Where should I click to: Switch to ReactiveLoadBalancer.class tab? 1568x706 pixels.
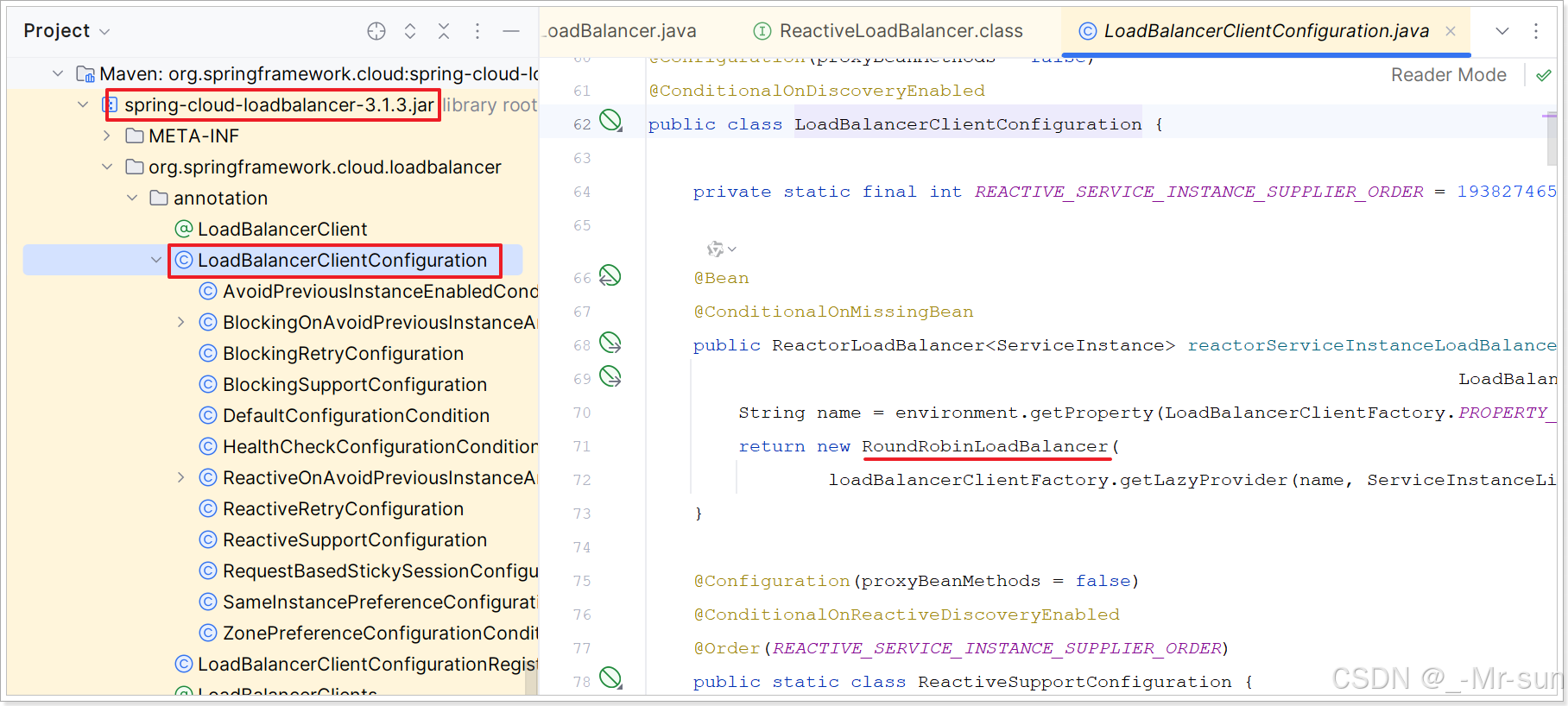point(901,31)
